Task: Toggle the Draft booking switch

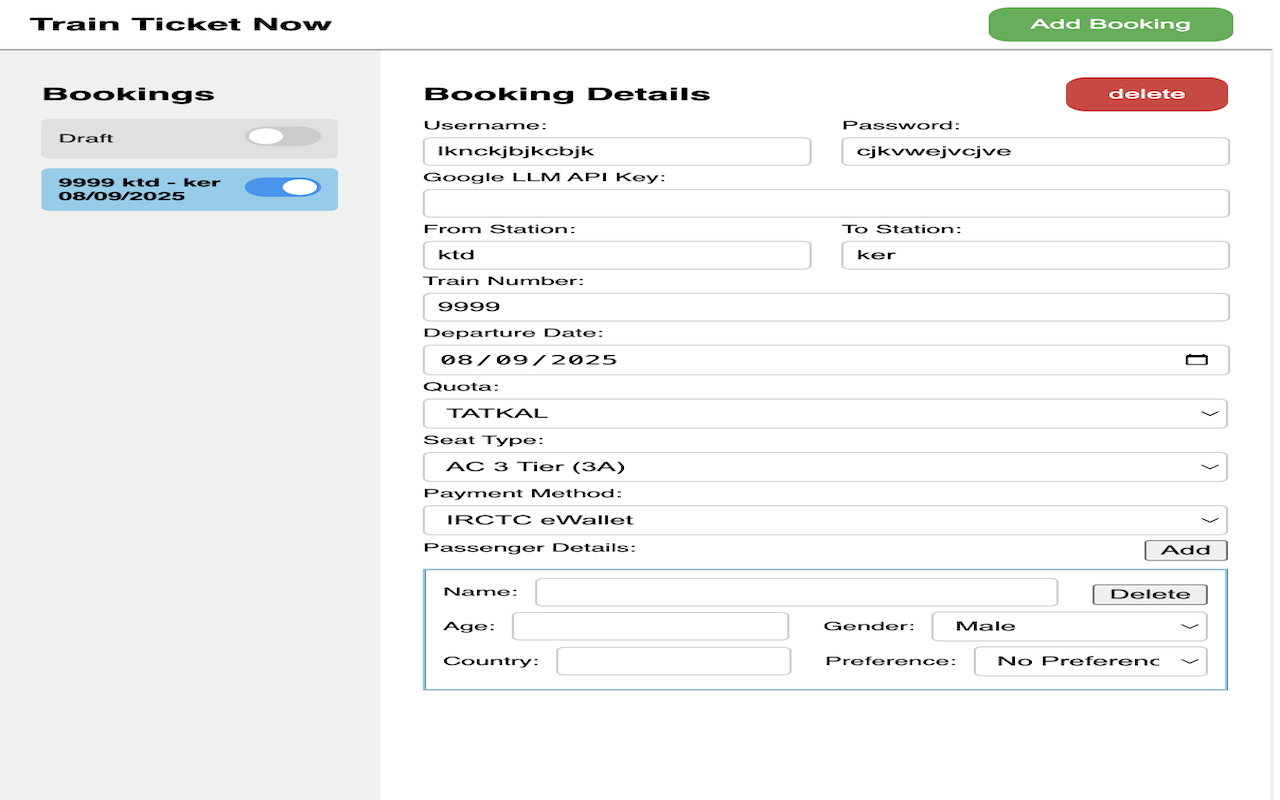Action: tap(283, 137)
